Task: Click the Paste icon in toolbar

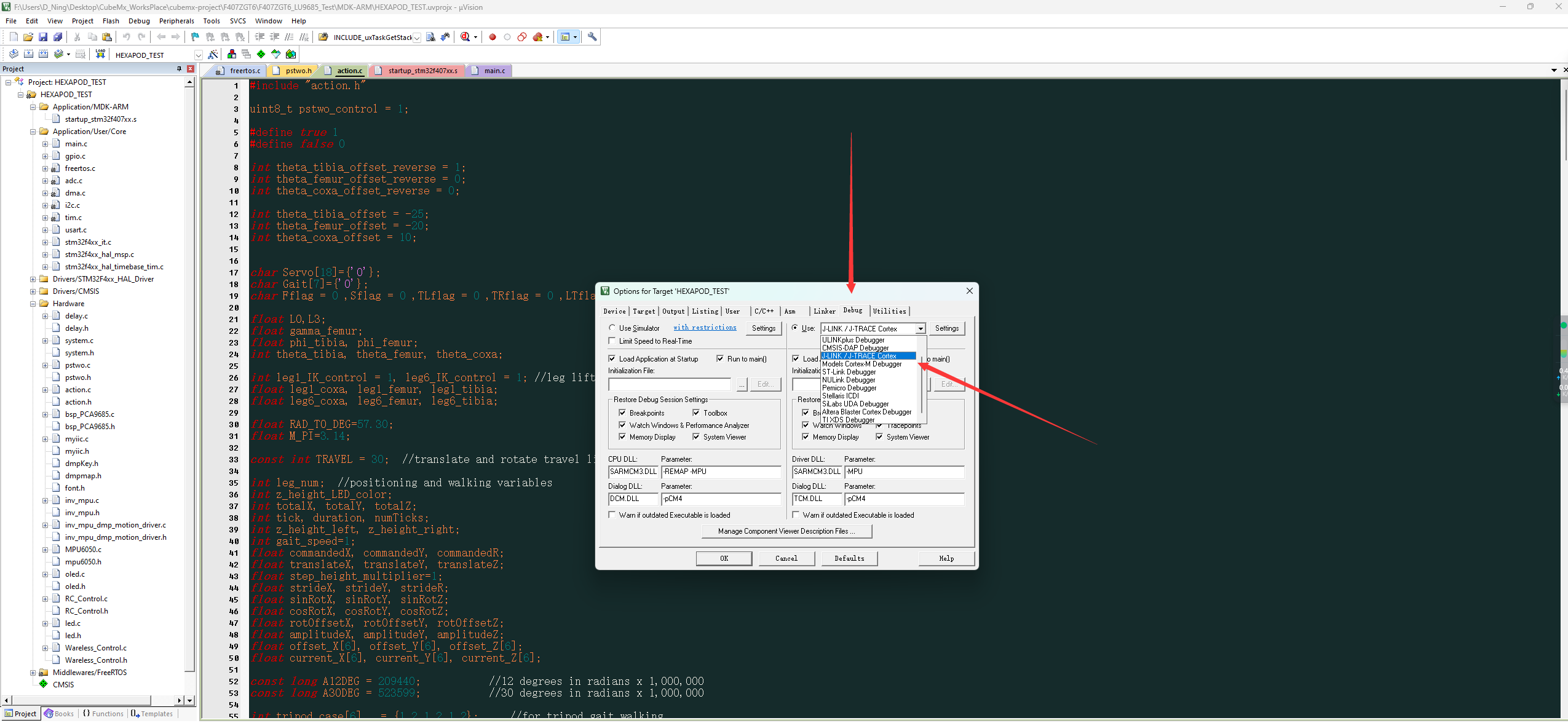Action: tap(107, 37)
